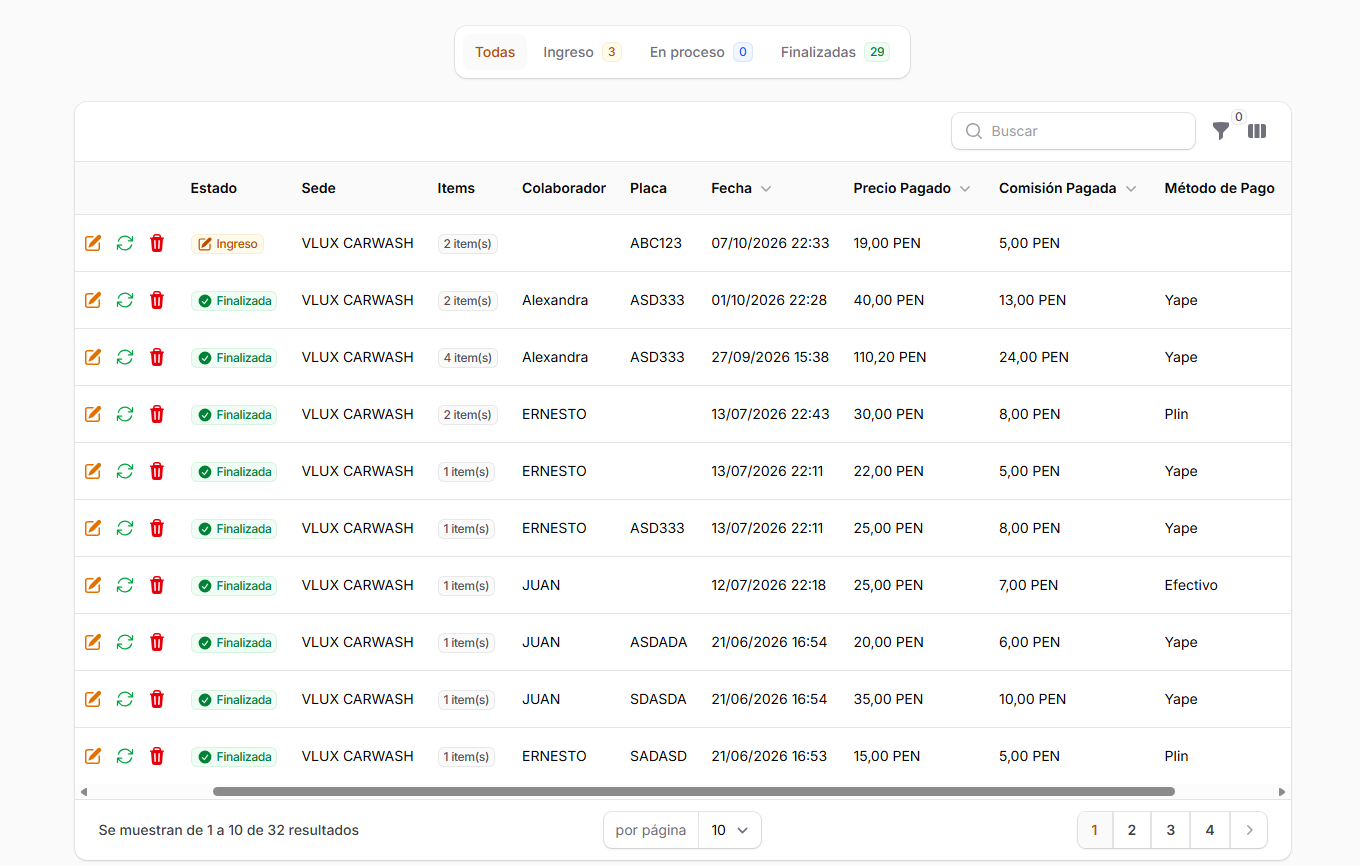Screen dimensions: 1360x866
Task: Edit the order with plate ABC123
Action: click(93, 243)
